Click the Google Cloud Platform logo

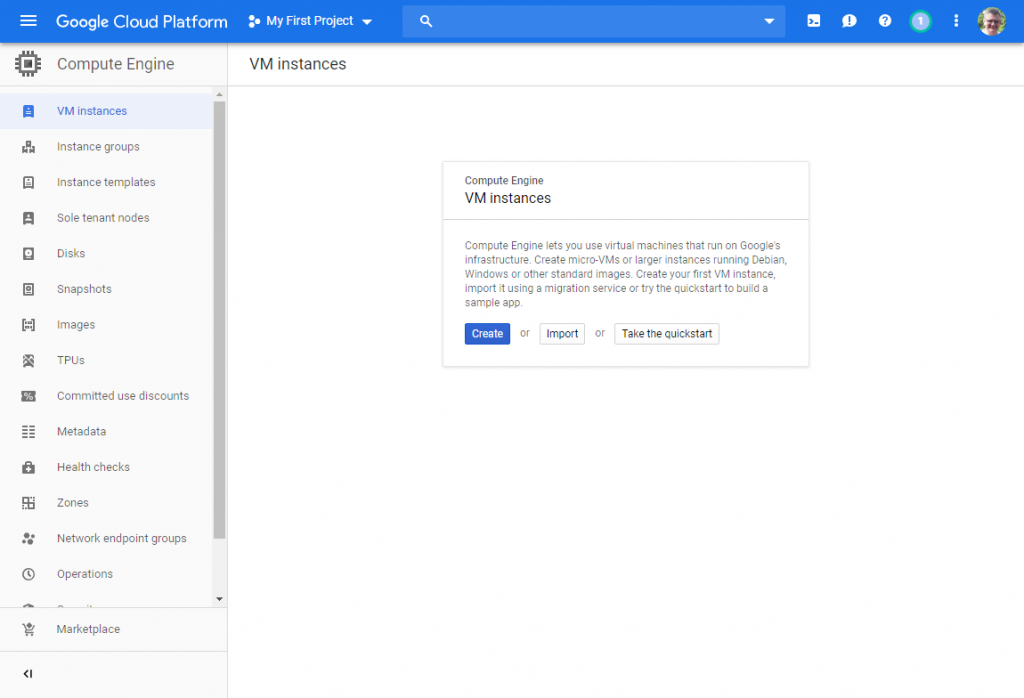(142, 22)
